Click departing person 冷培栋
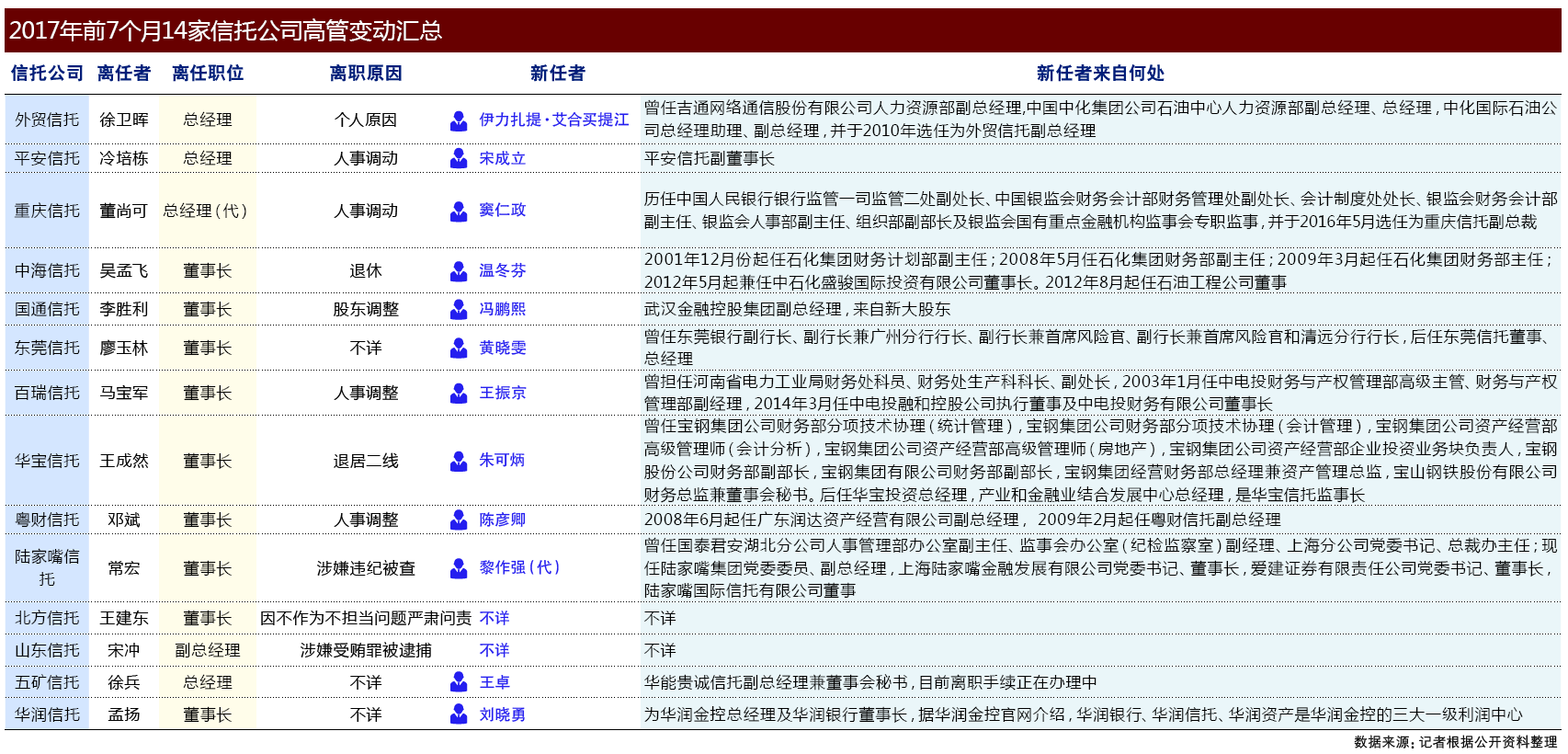Screen dimensions: 1568x754 point(124,158)
